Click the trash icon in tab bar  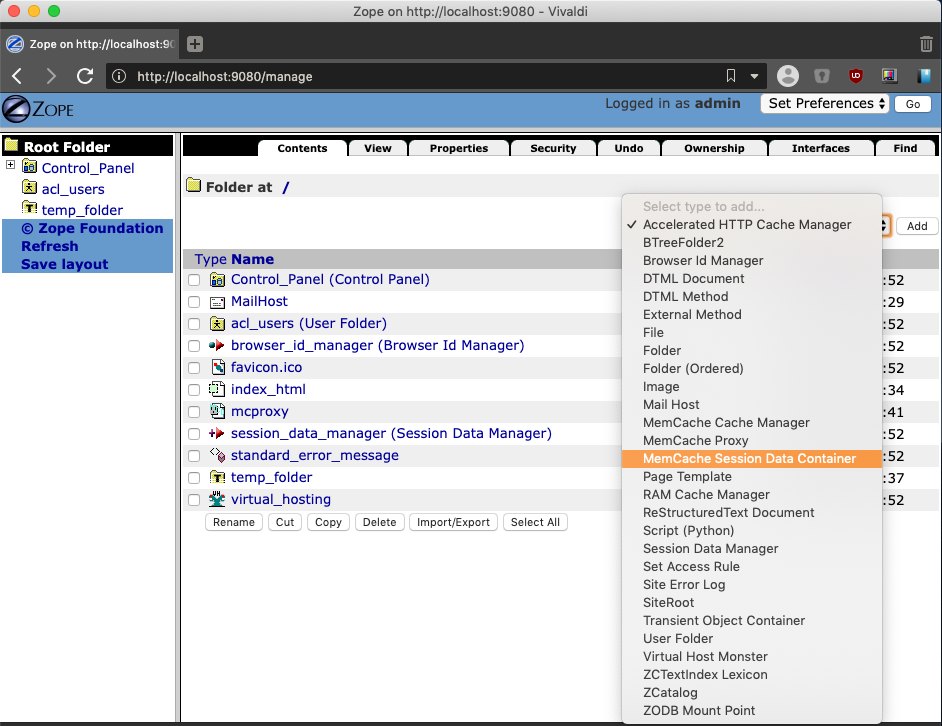coord(926,44)
